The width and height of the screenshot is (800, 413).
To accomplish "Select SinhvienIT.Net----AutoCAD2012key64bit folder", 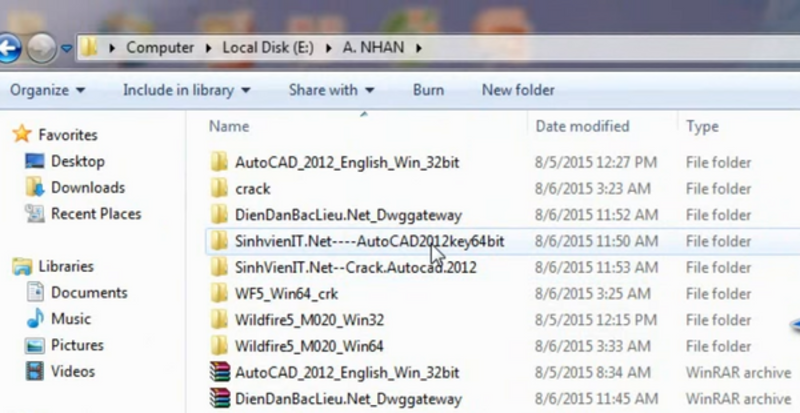I will point(369,241).
